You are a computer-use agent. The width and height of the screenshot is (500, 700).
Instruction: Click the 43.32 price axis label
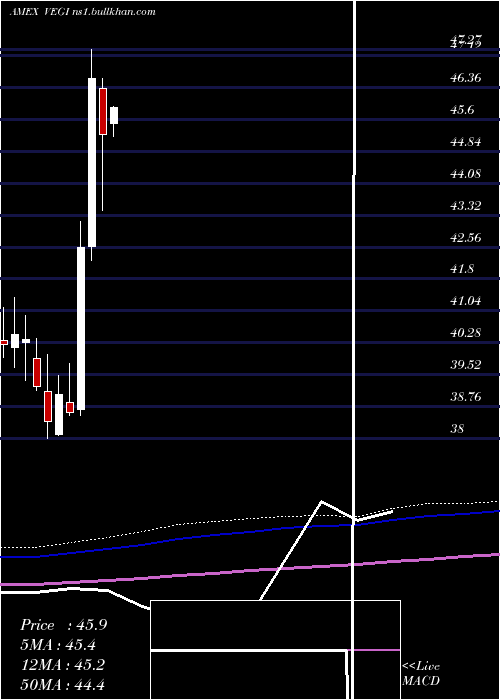[x=466, y=206]
